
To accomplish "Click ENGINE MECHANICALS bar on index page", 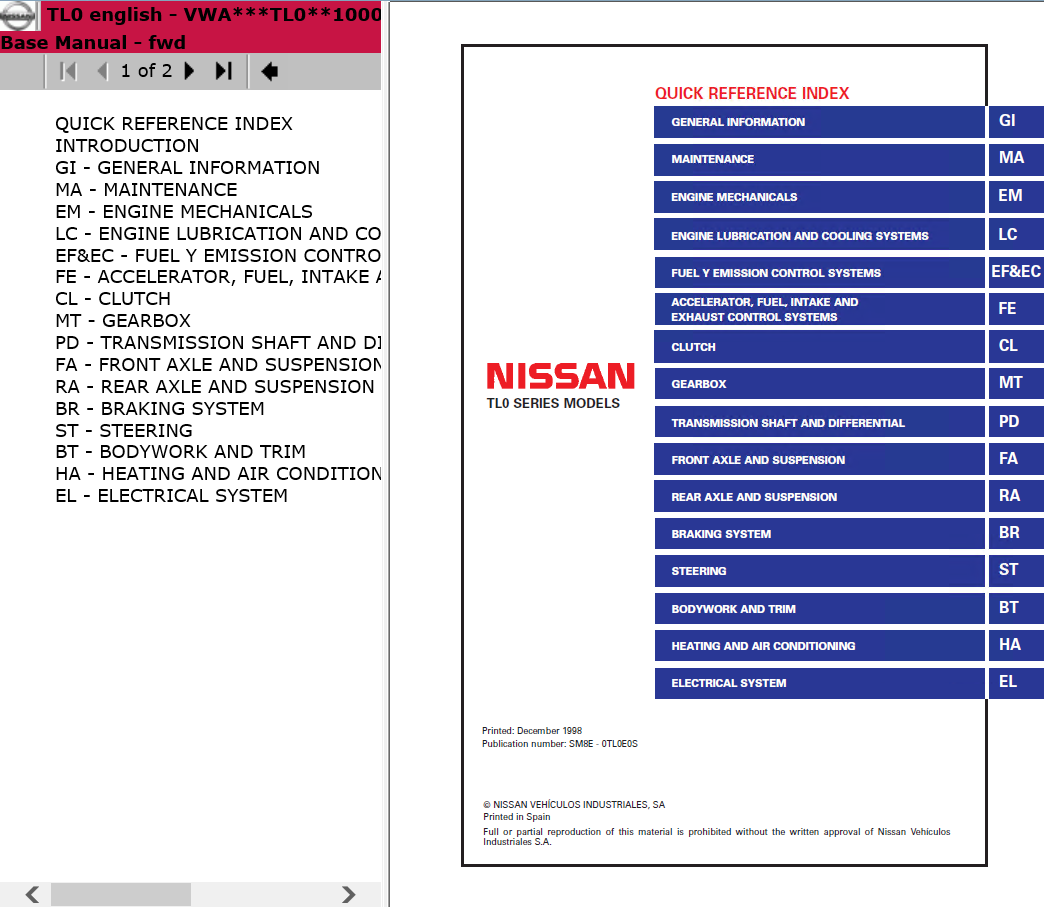I will pos(819,197).
